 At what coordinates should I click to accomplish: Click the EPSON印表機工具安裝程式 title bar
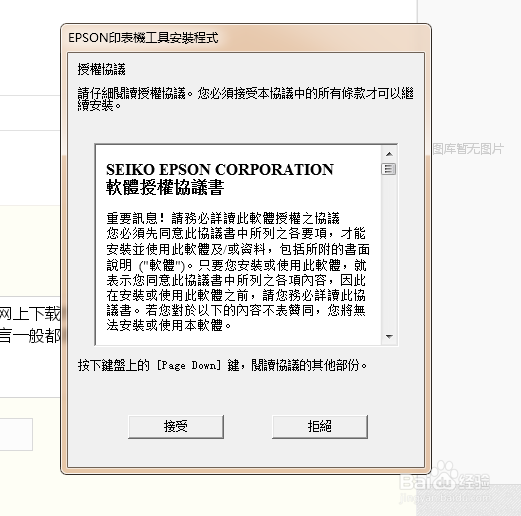246,38
